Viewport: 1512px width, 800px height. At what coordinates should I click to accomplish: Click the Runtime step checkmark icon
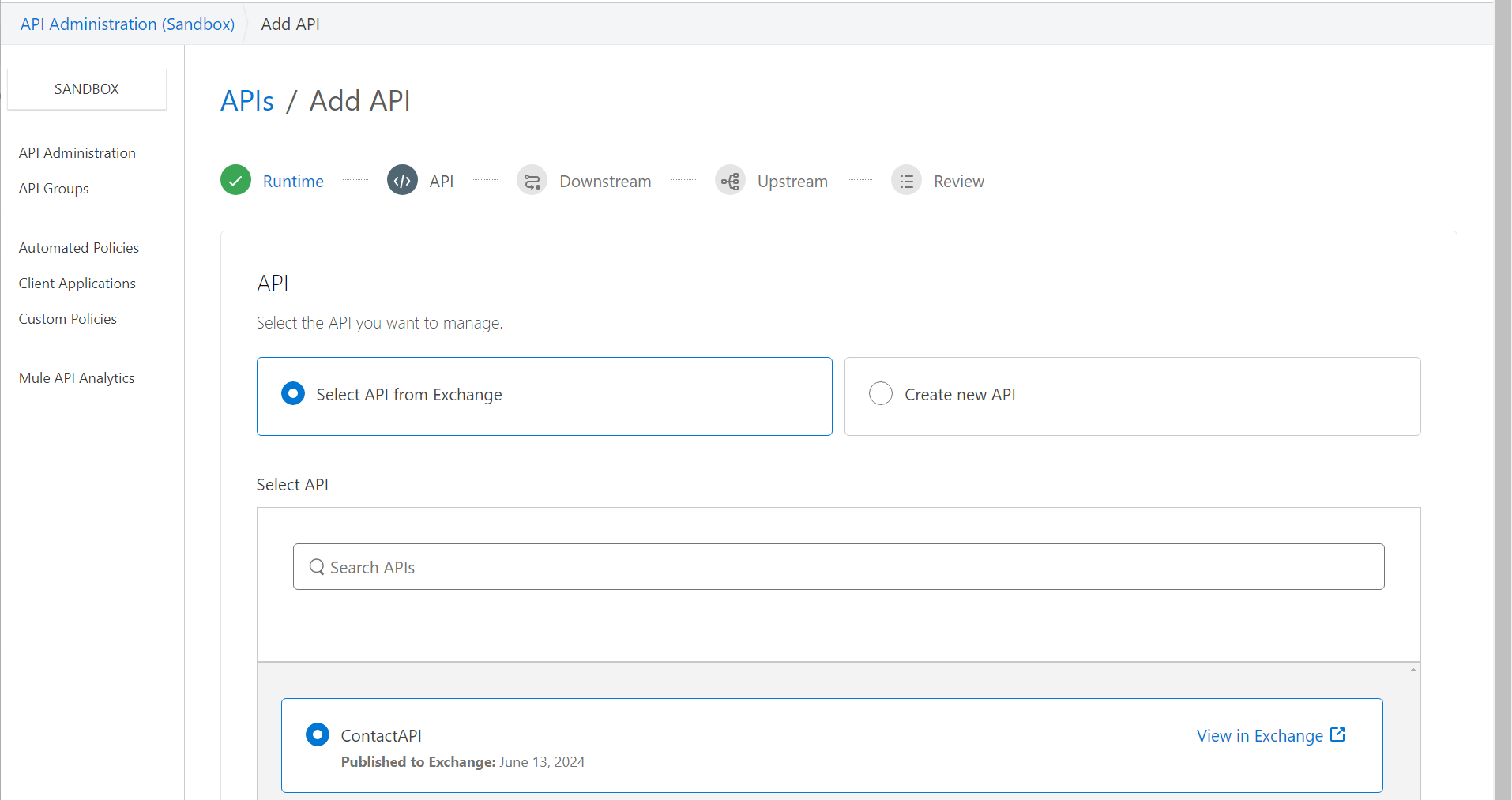tap(235, 180)
